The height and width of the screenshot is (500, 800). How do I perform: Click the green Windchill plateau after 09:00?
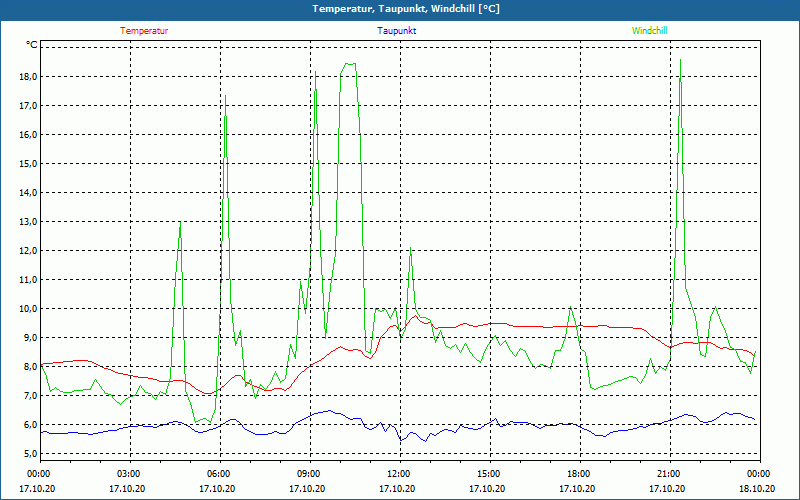(x=349, y=64)
